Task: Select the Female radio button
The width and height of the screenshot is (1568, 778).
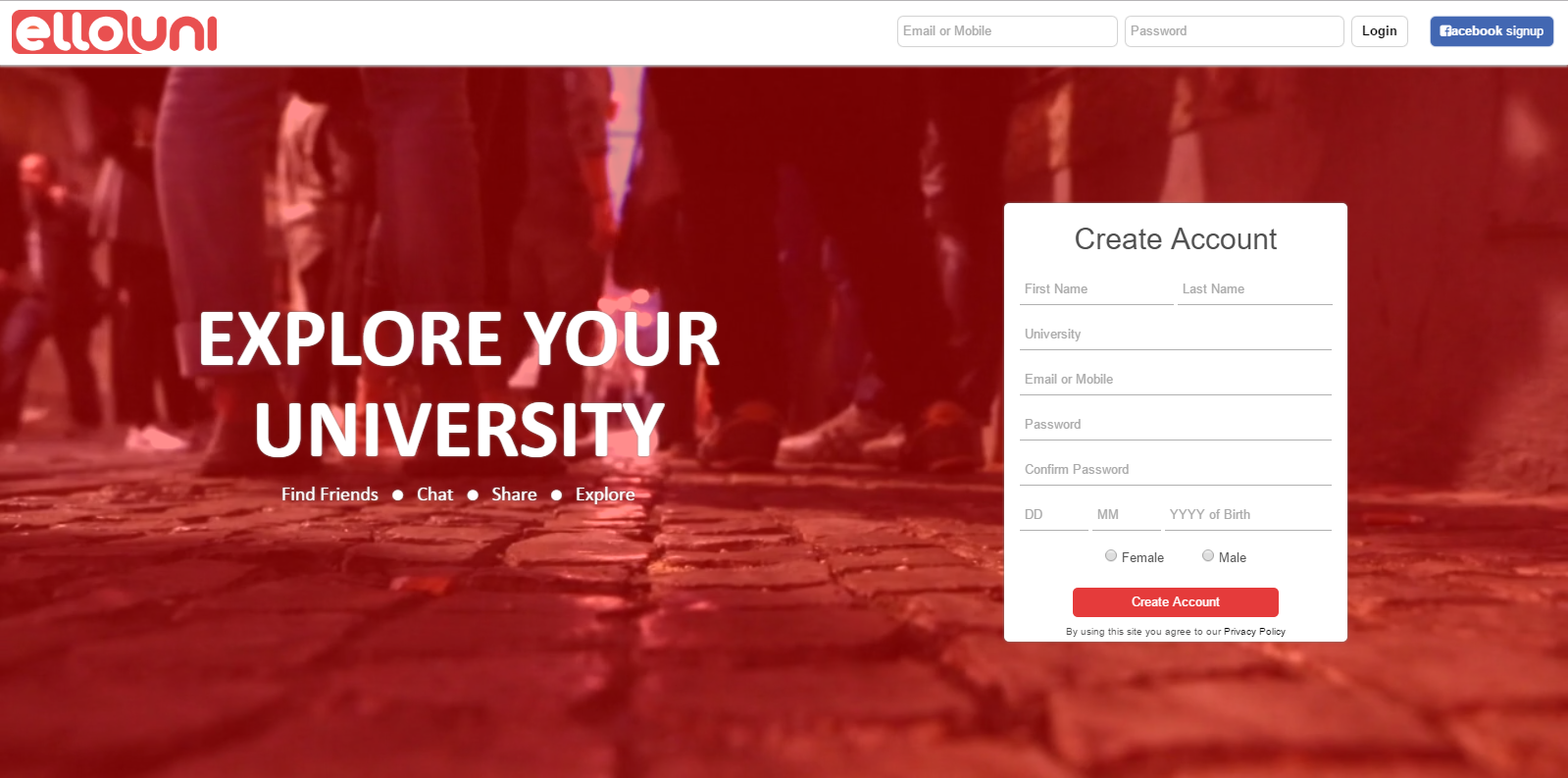Action: pyautogui.click(x=1111, y=555)
